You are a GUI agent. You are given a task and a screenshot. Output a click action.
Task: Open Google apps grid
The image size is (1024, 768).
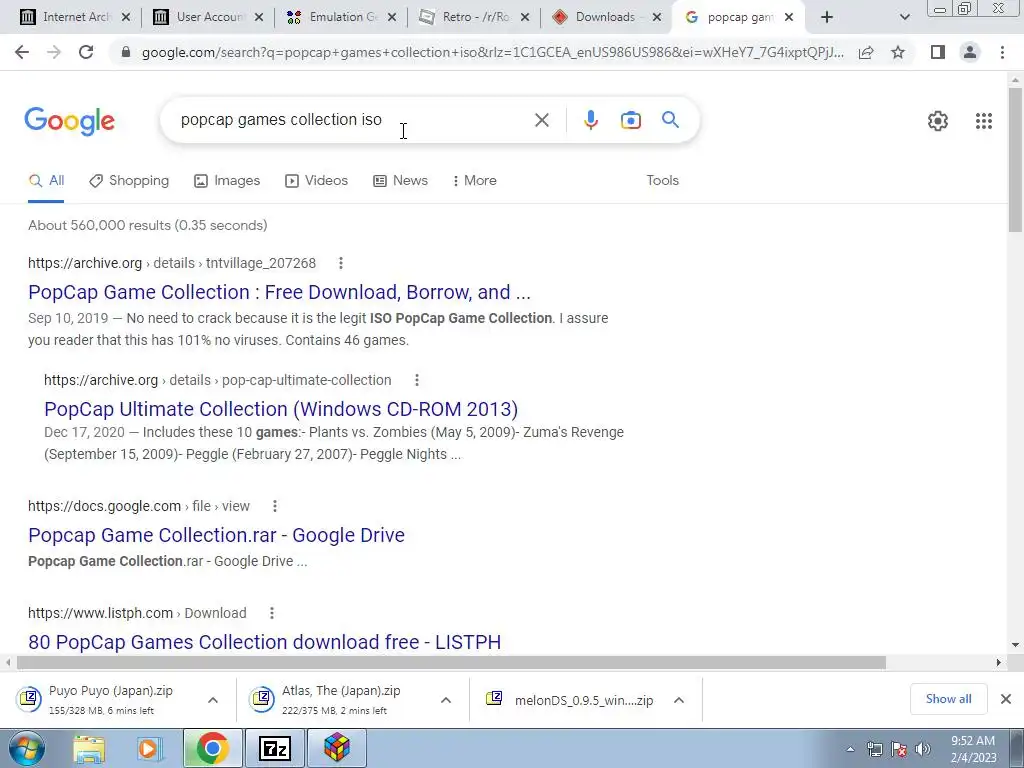984,121
